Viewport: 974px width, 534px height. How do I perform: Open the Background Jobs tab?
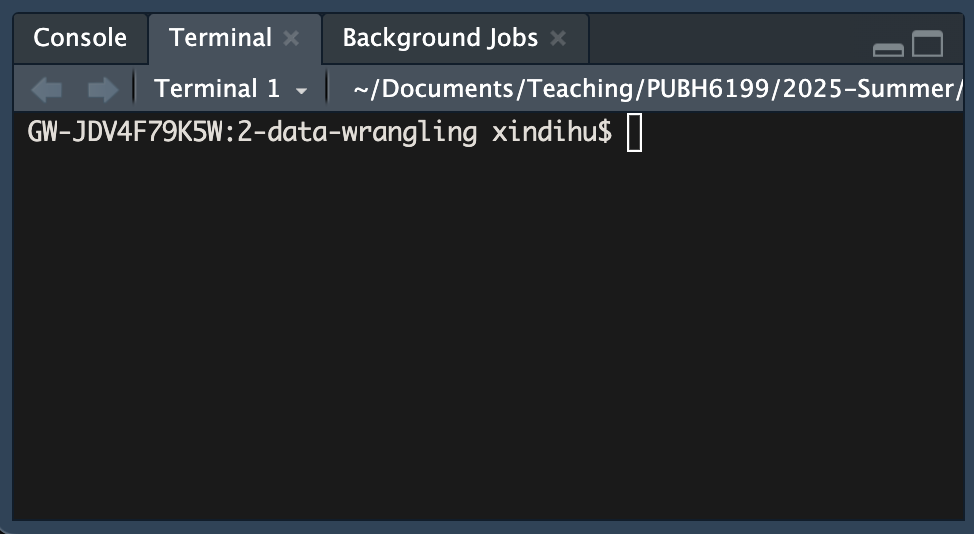click(x=440, y=39)
